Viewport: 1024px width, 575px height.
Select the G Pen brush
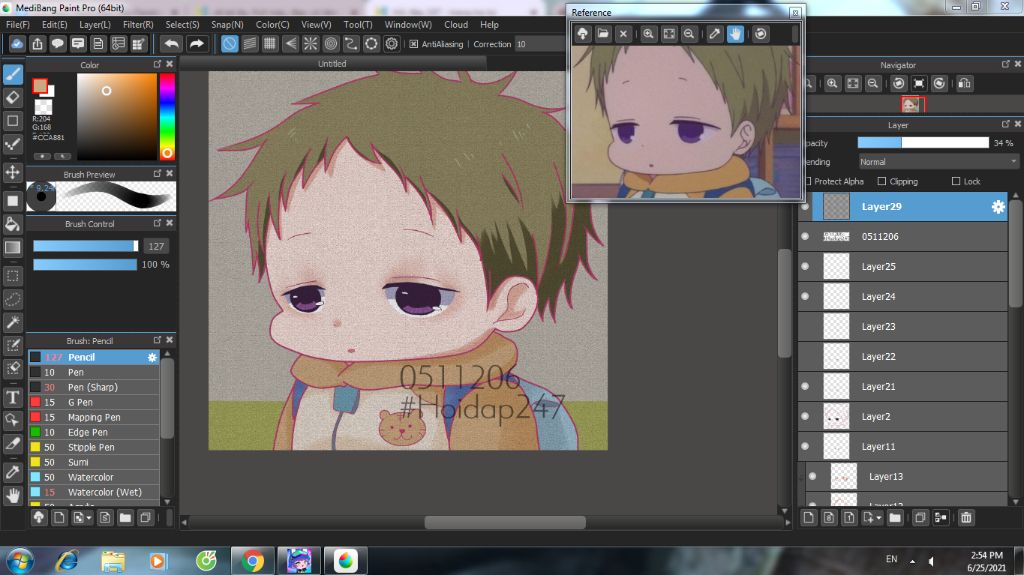point(93,402)
